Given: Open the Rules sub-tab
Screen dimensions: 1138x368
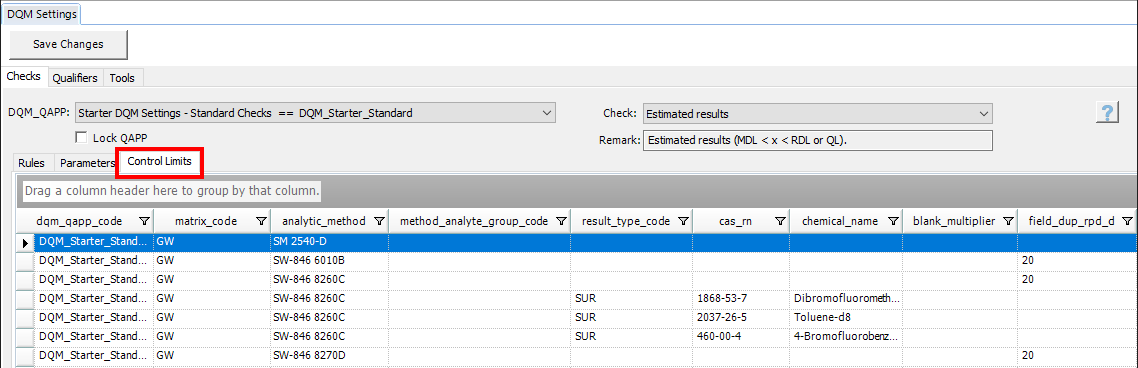Looking at the screenshot, I should click(31, 163).
